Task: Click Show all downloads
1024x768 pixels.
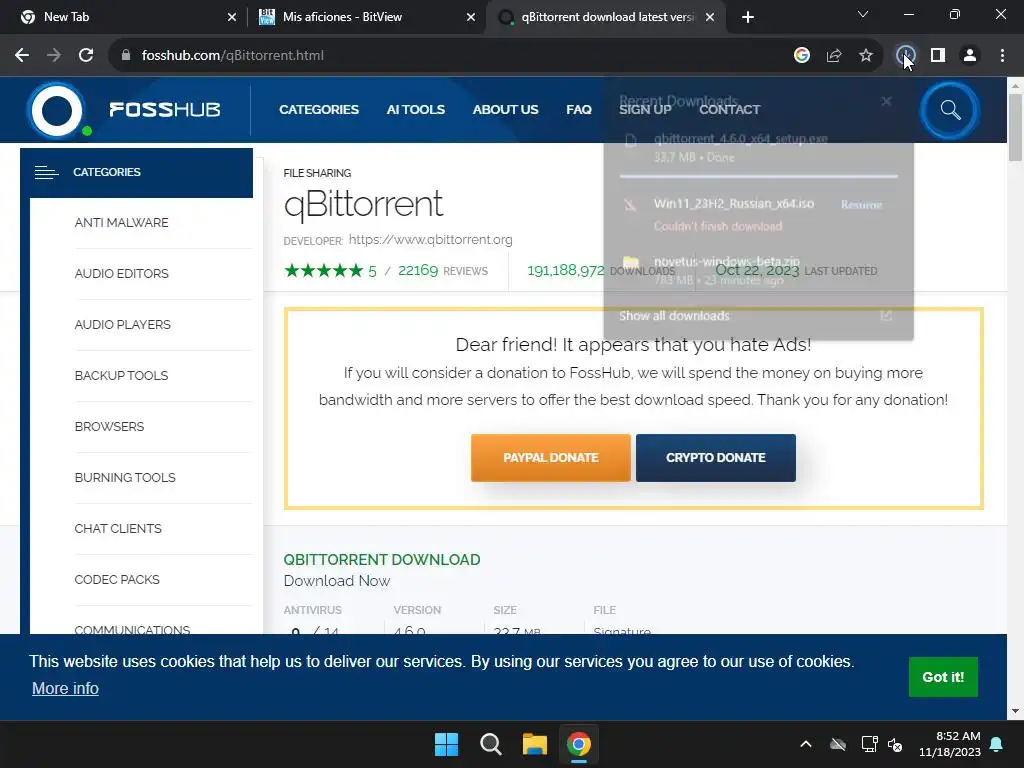Action: [674, 316]
